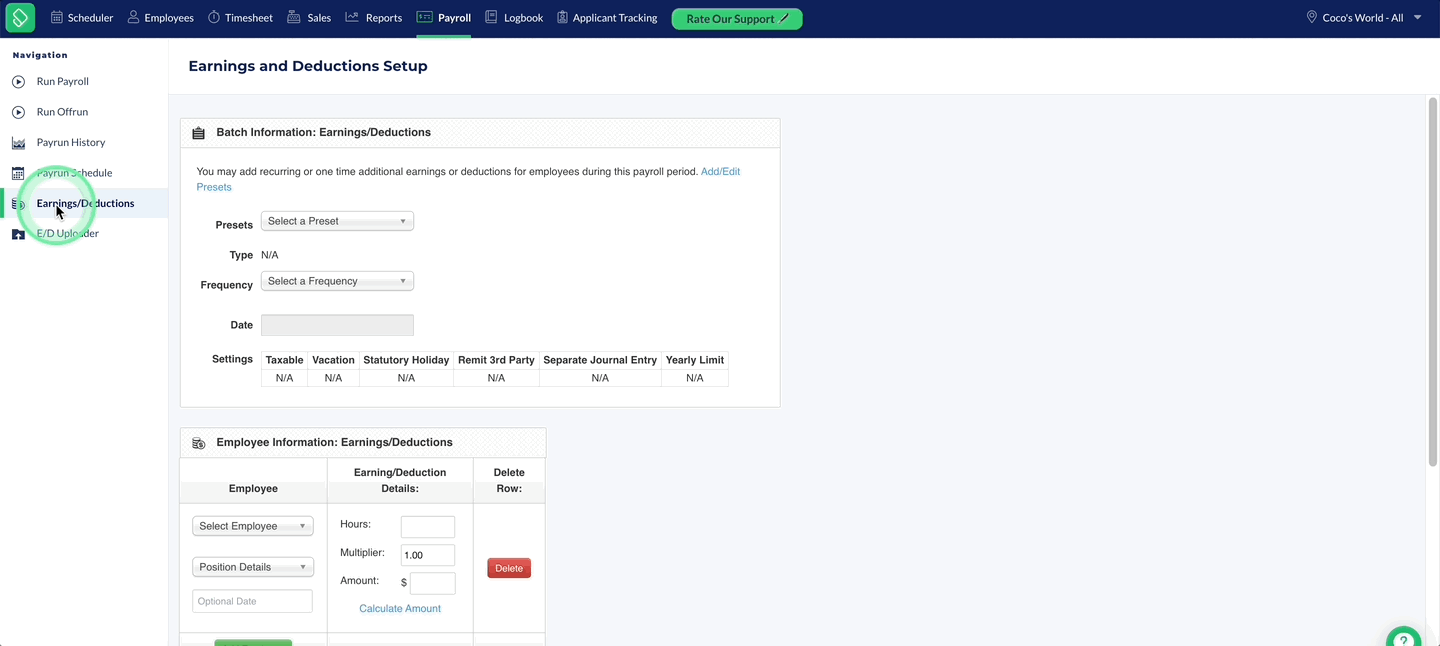Open the Select a Preset dropdown

click(337, 221)
